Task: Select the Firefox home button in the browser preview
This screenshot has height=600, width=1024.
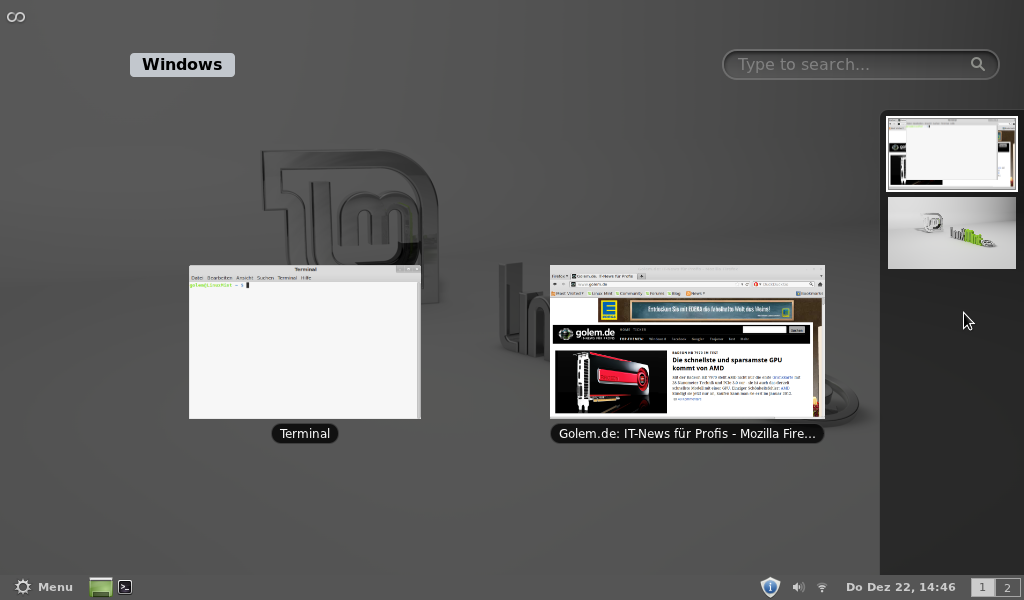Action: pyautogui.click(x=820, y=284)
